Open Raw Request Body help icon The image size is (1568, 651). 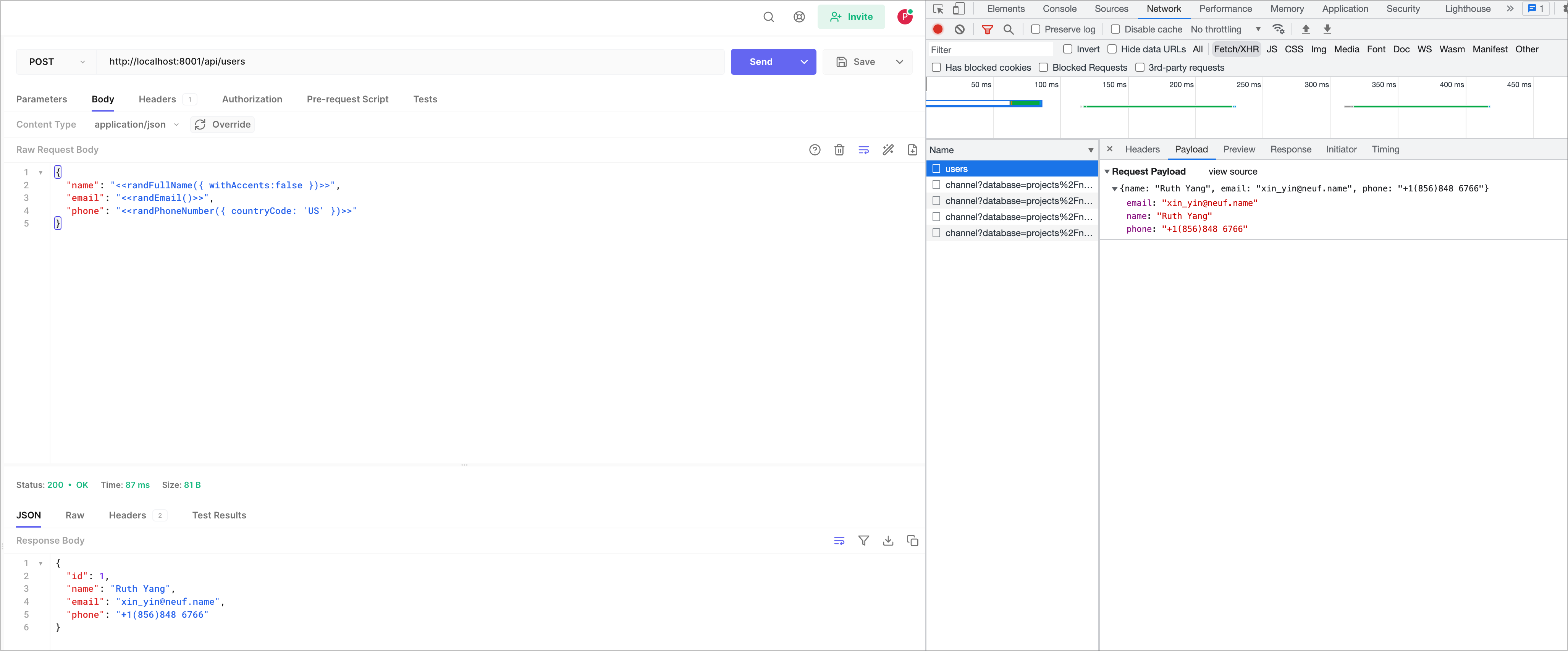tap(815, 150)
